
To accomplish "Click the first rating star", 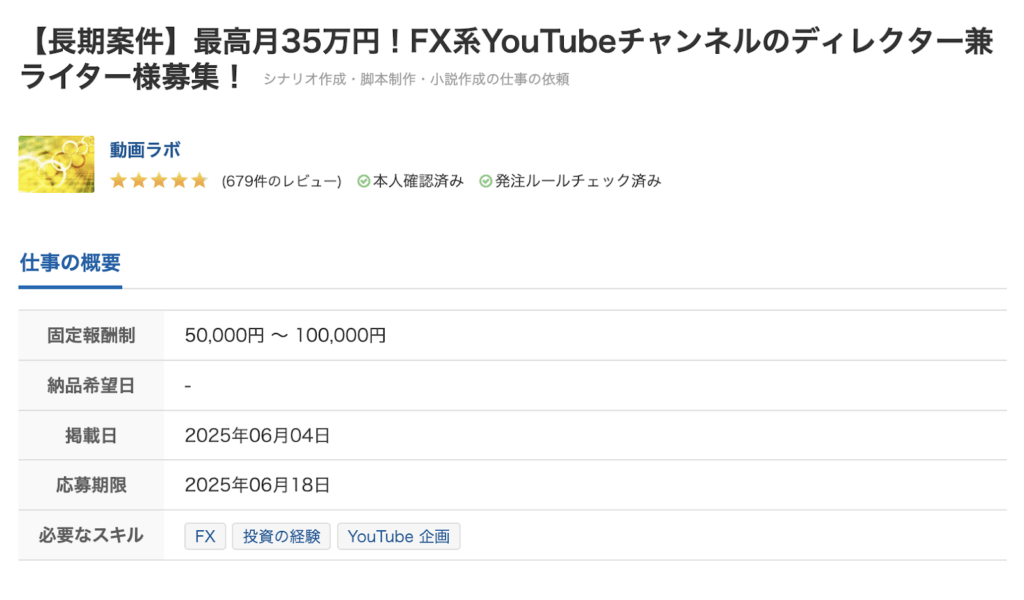I will coord(118,181).
